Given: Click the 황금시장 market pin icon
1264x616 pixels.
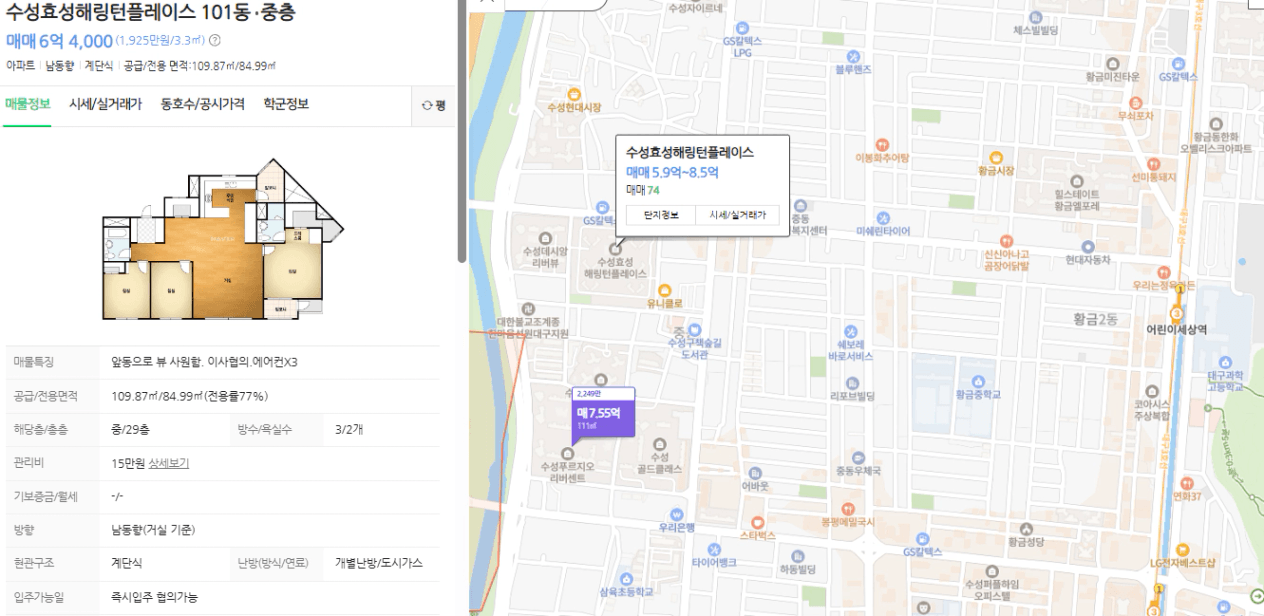Looking at the screenshot, I should pyautogui.click(x=995, y=157).
